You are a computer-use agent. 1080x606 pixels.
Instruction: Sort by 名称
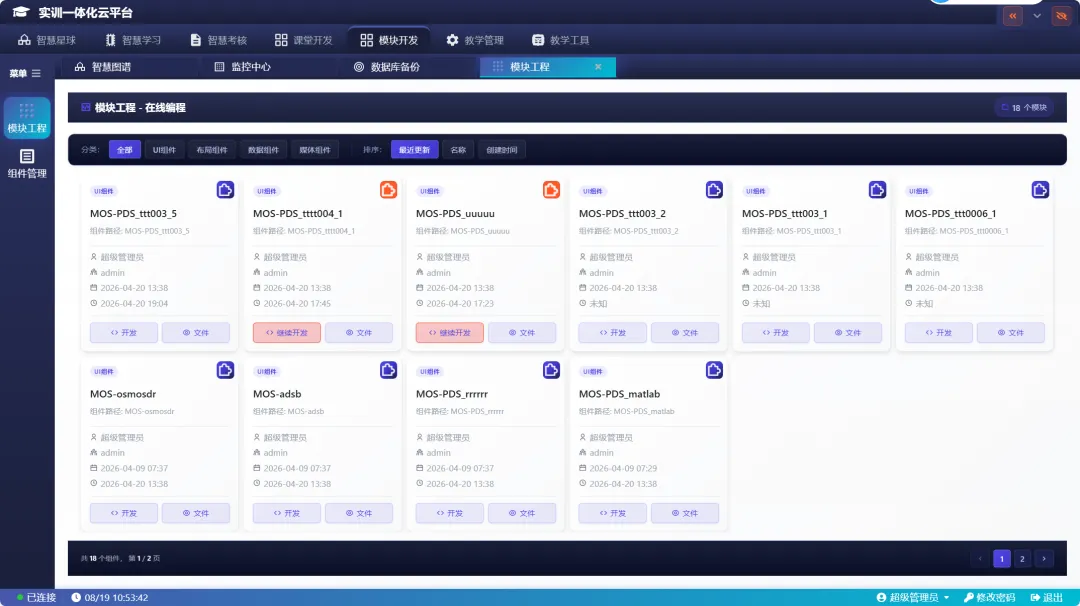pyautogui.click(x=458, y=149)
